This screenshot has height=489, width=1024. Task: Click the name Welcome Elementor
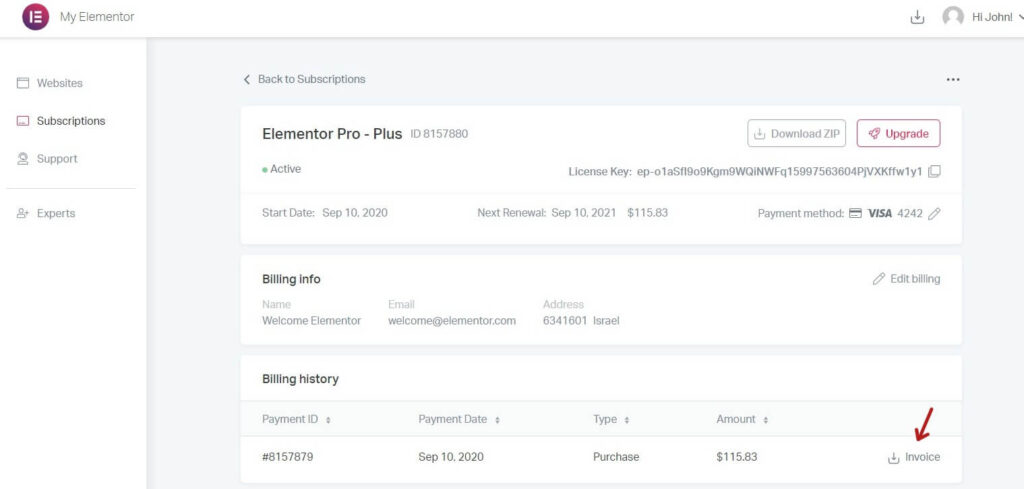click(312, 321)
